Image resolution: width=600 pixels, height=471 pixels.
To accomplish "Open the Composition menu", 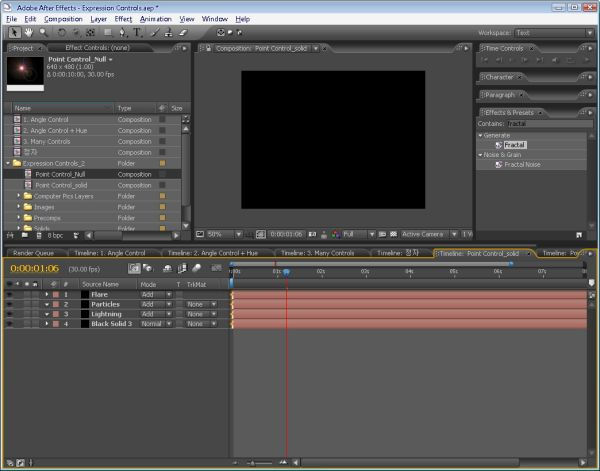I will point(63,19).
